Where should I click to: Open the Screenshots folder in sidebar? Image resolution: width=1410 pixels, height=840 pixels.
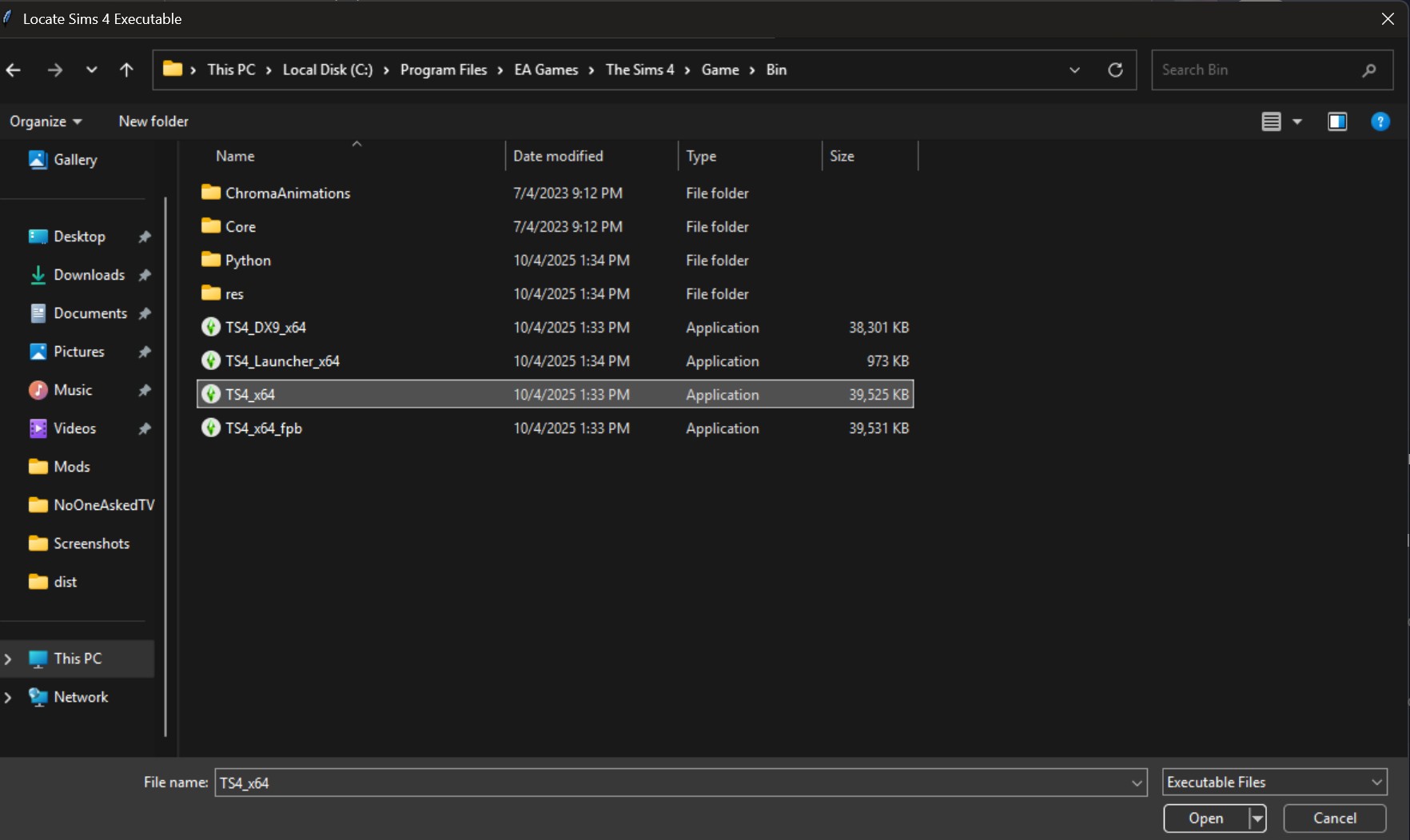pos(91,543)
